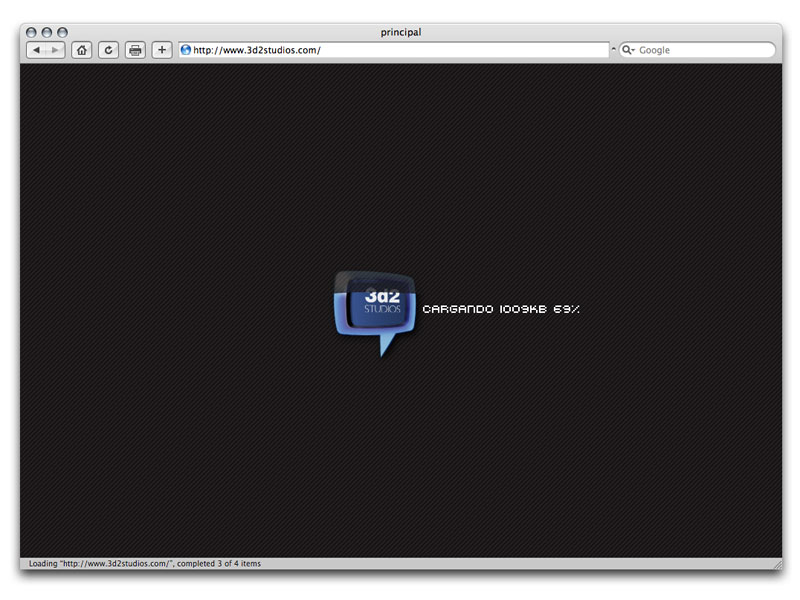This screenshot has height=600, width=800.
Task: Go to the Home page icon
Action: point(82,50)
